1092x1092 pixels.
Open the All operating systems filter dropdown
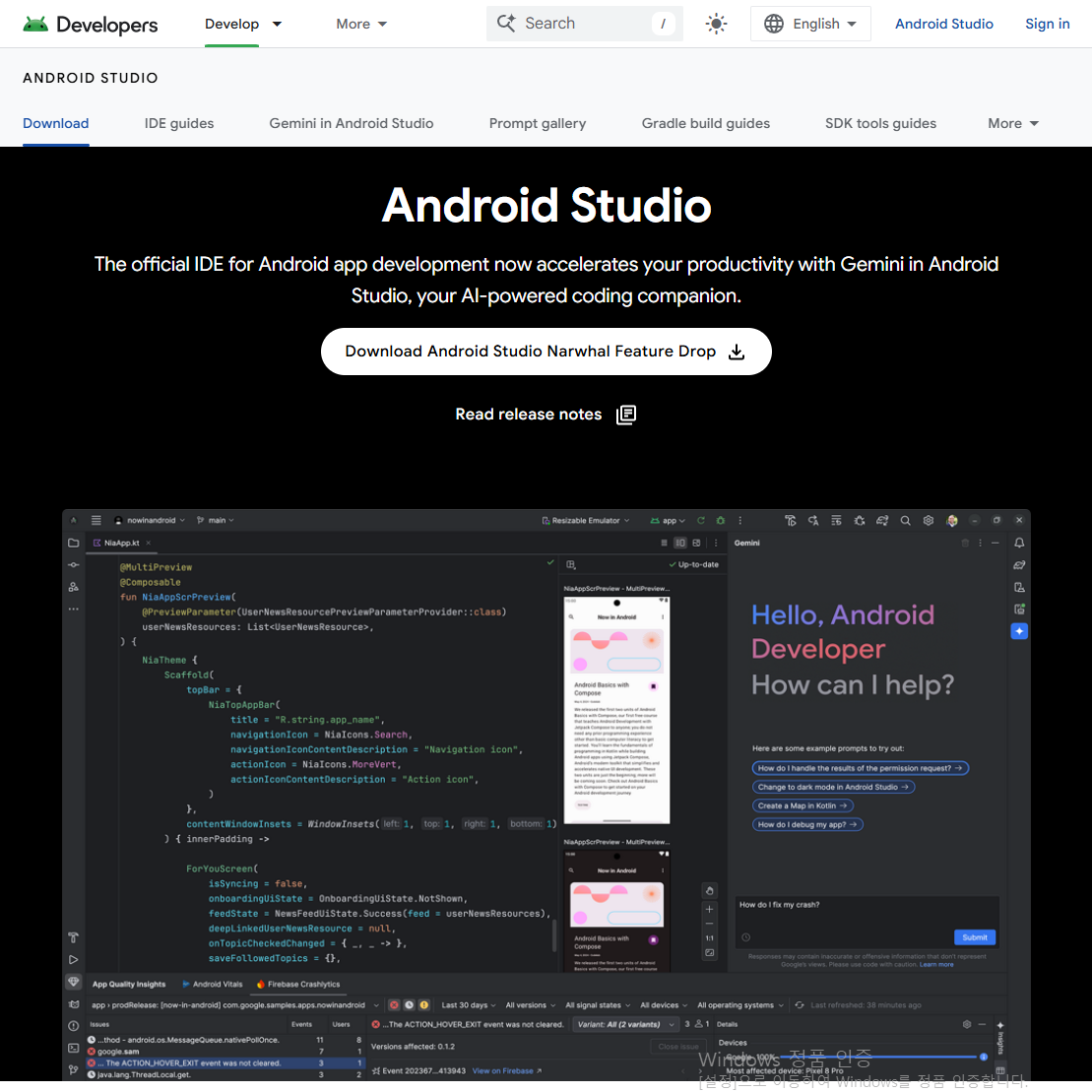740,1005
